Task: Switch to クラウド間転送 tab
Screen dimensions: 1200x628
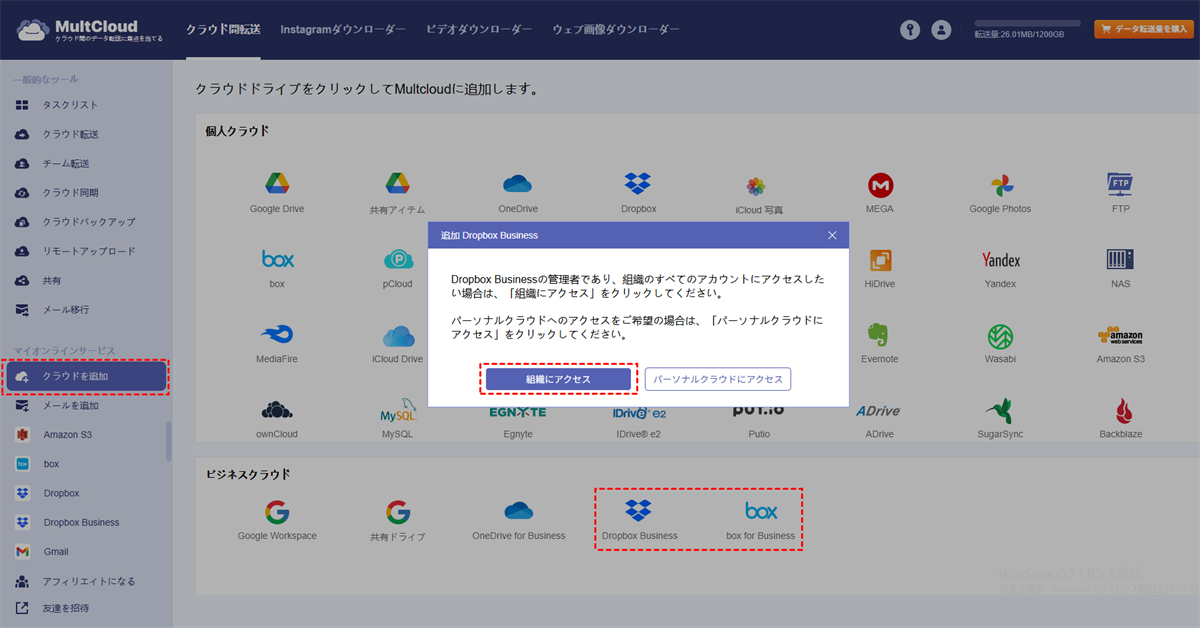Action: point(223,30)
